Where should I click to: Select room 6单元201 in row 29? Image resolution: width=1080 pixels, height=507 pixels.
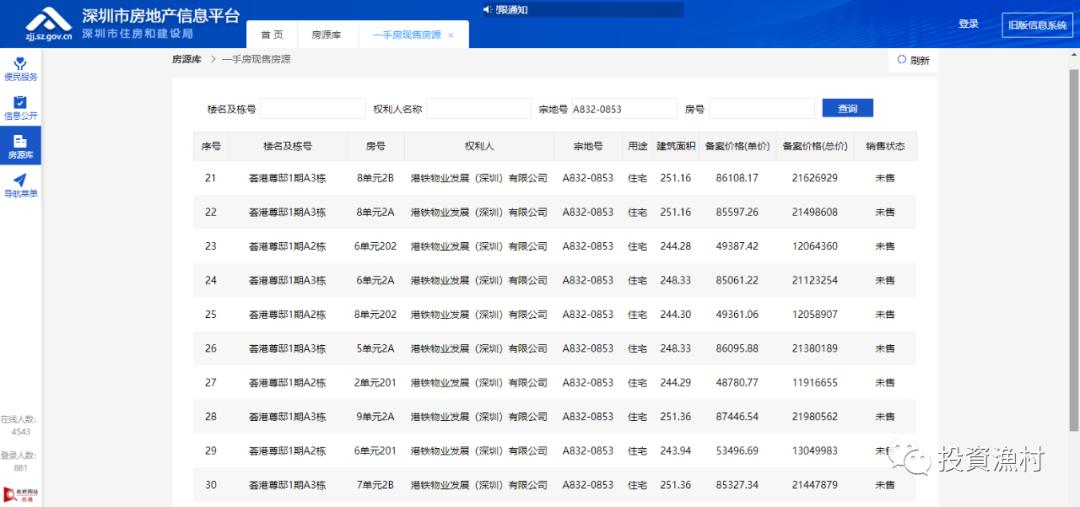[x=375, y=451]
